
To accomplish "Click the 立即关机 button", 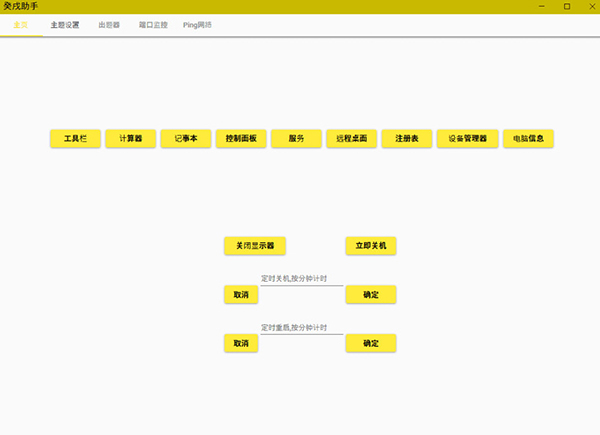I will (371, 246).
